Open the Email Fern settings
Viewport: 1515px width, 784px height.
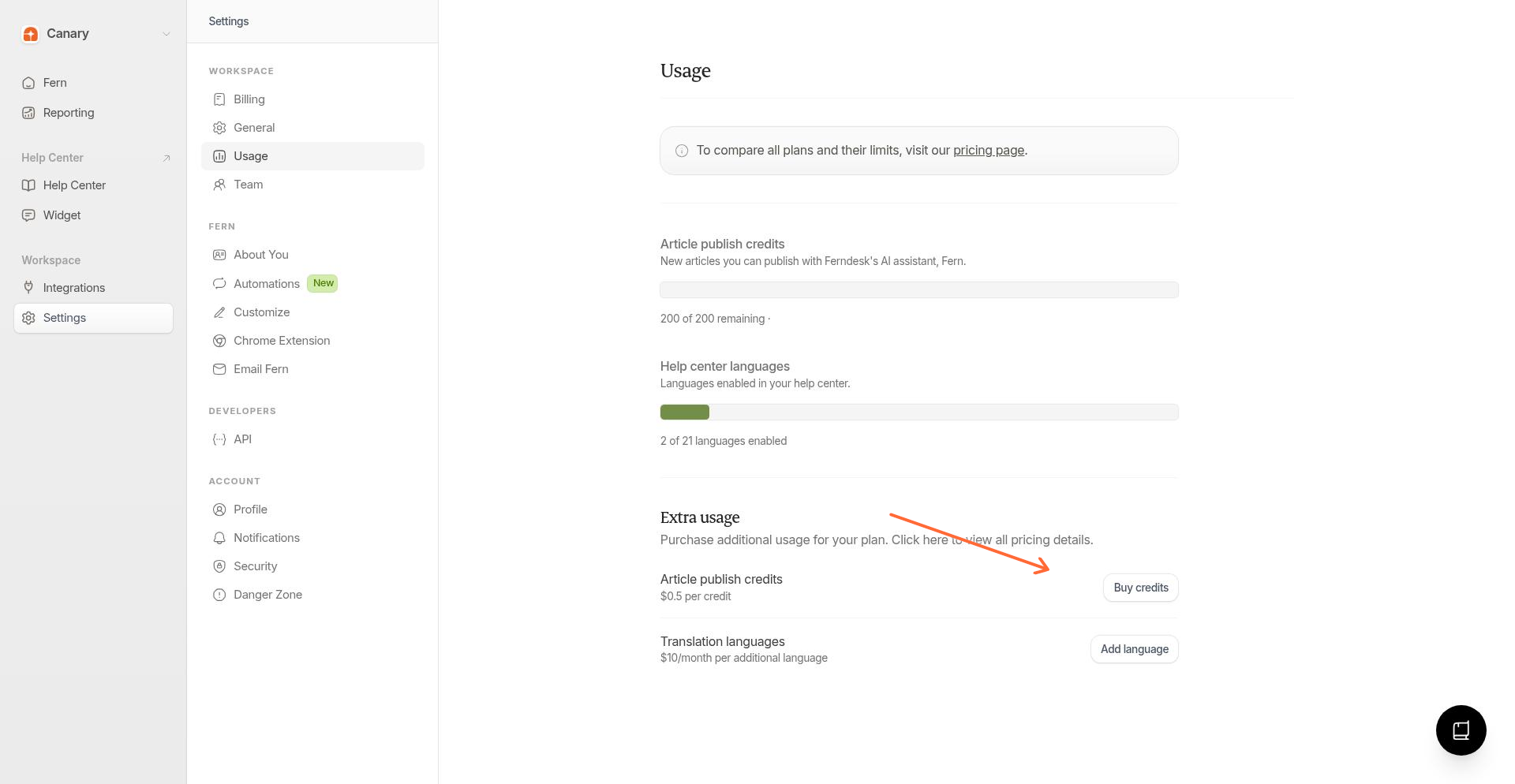click(260, 368)
